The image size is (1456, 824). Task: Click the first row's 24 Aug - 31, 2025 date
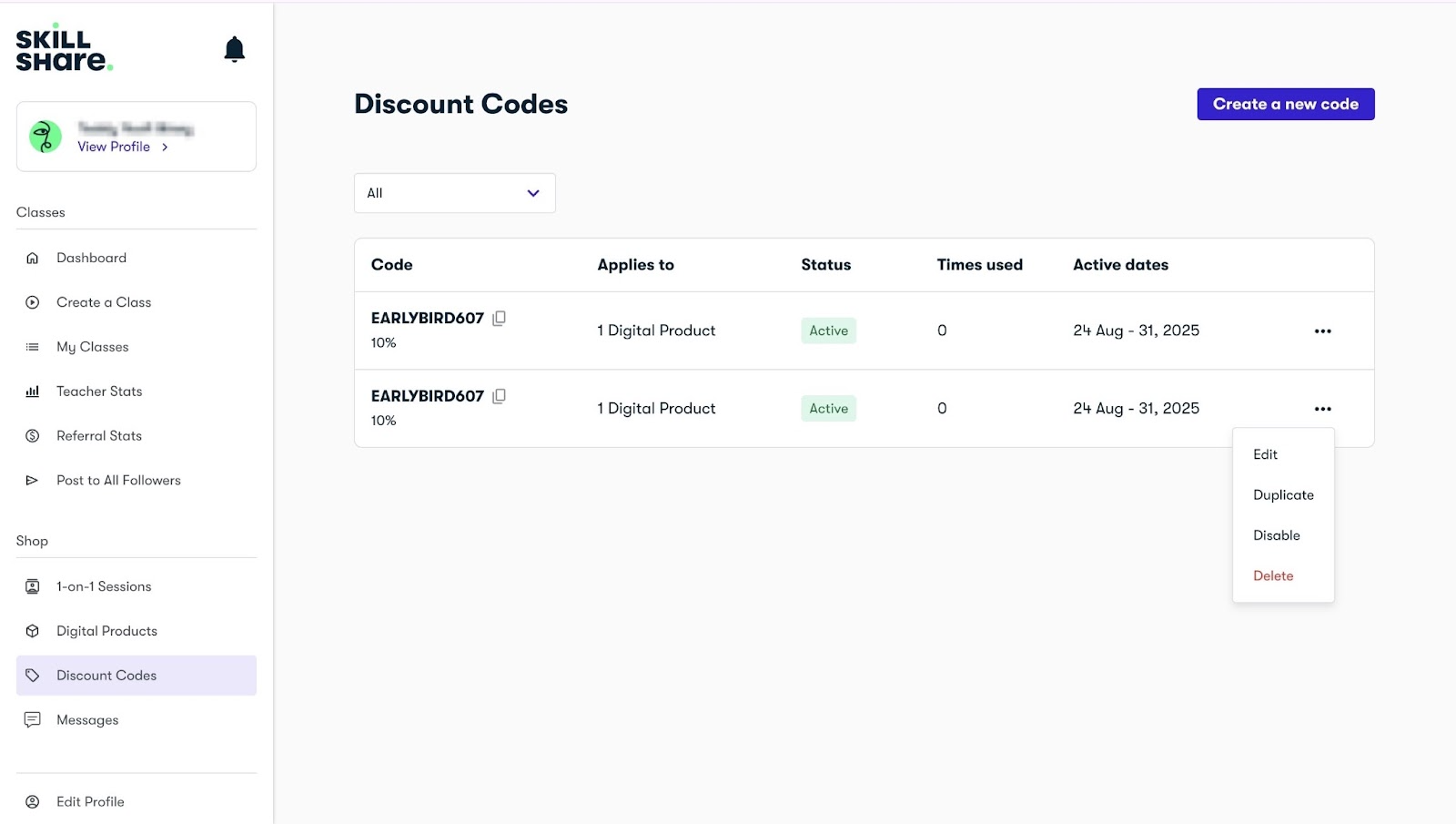click(1136, 331)
